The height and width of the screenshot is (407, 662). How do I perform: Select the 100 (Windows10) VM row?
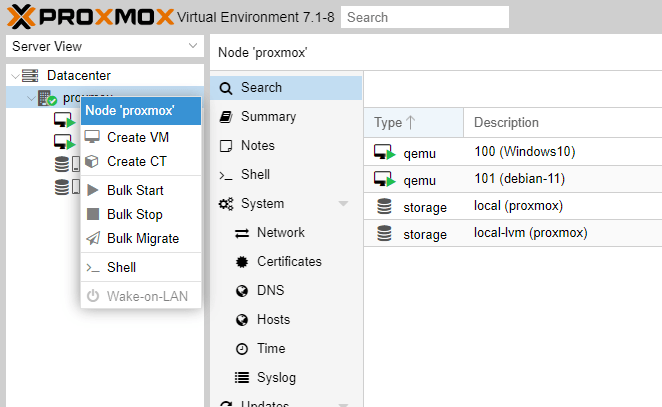click(x=510, y=152)
